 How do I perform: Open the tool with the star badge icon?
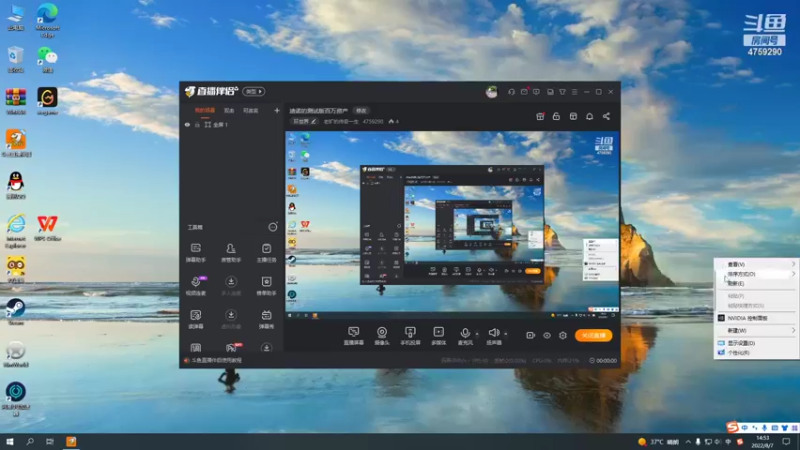pos(266,286)
